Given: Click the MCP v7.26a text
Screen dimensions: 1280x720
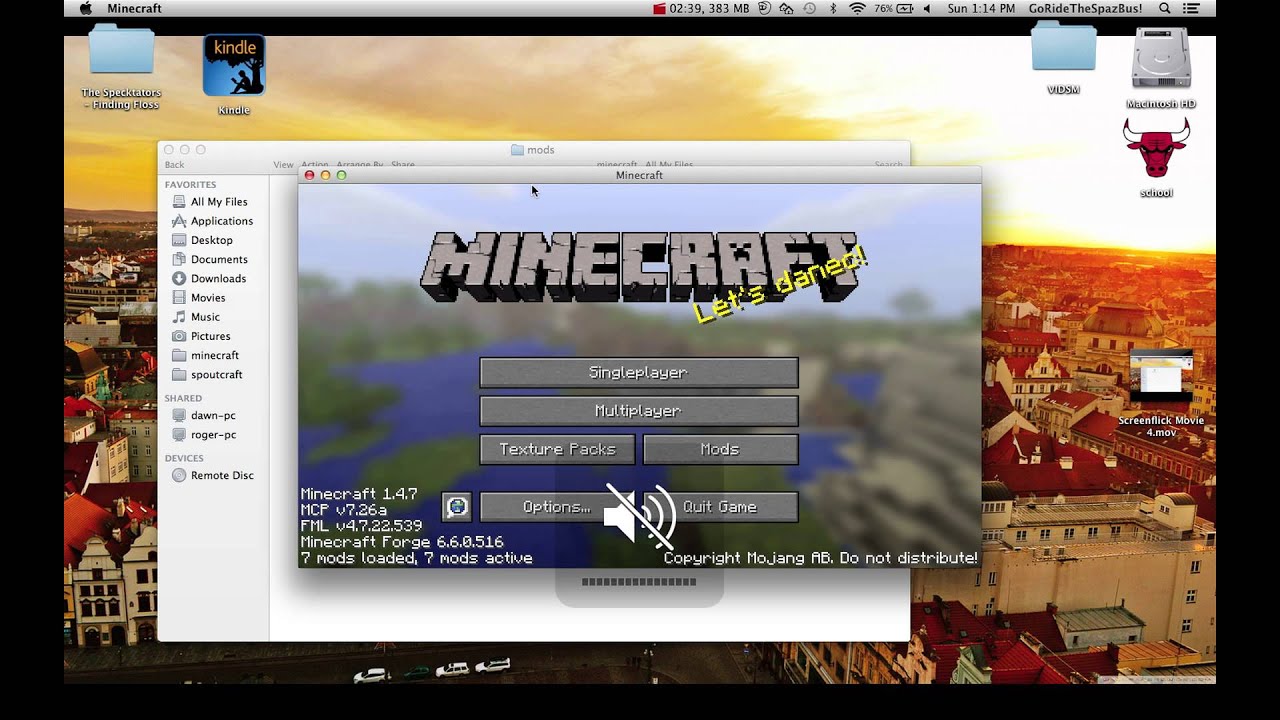Looking at the screenshot, I should pos(344,510).
